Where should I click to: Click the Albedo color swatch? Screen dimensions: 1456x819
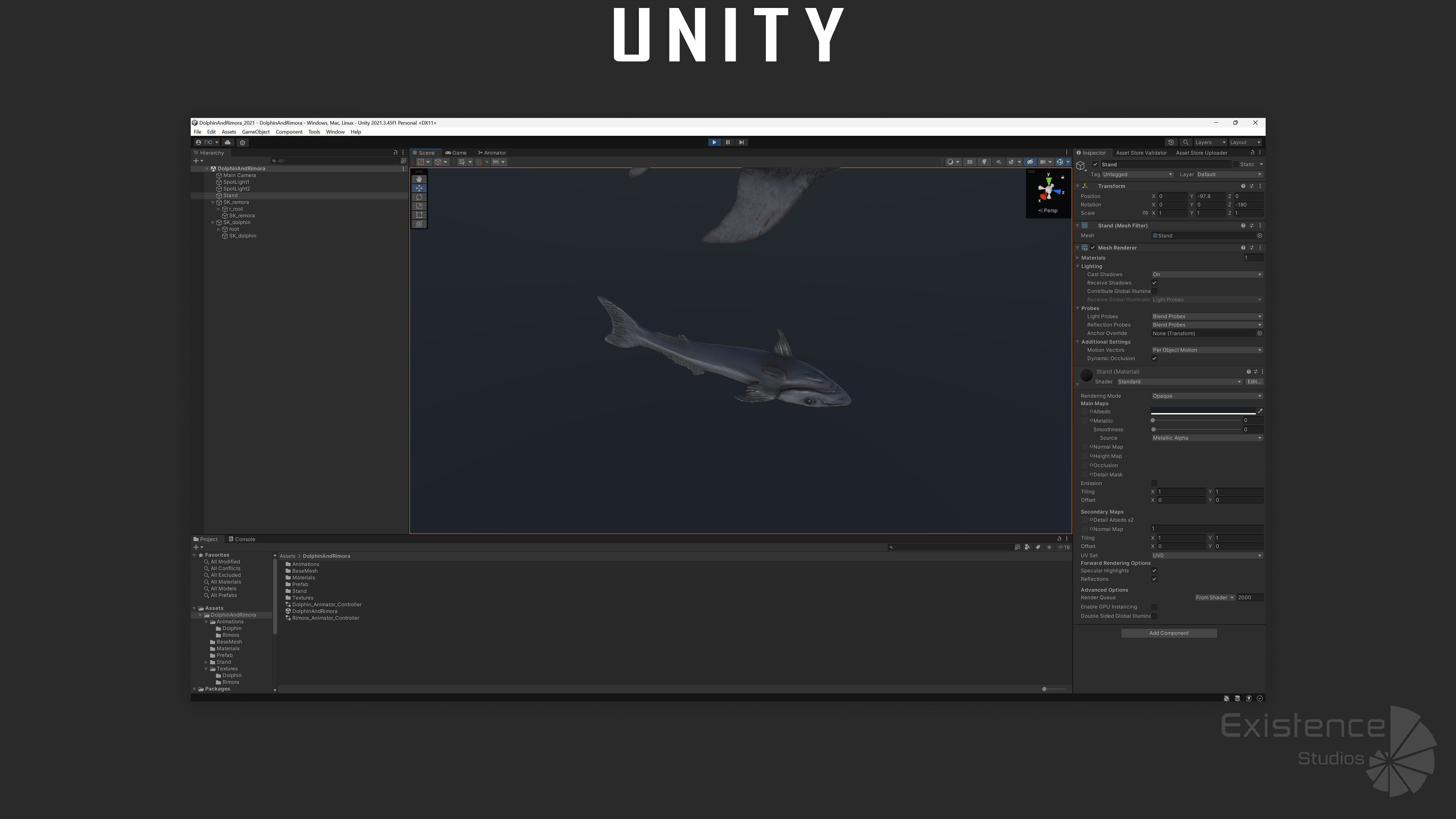[1203, 411]
